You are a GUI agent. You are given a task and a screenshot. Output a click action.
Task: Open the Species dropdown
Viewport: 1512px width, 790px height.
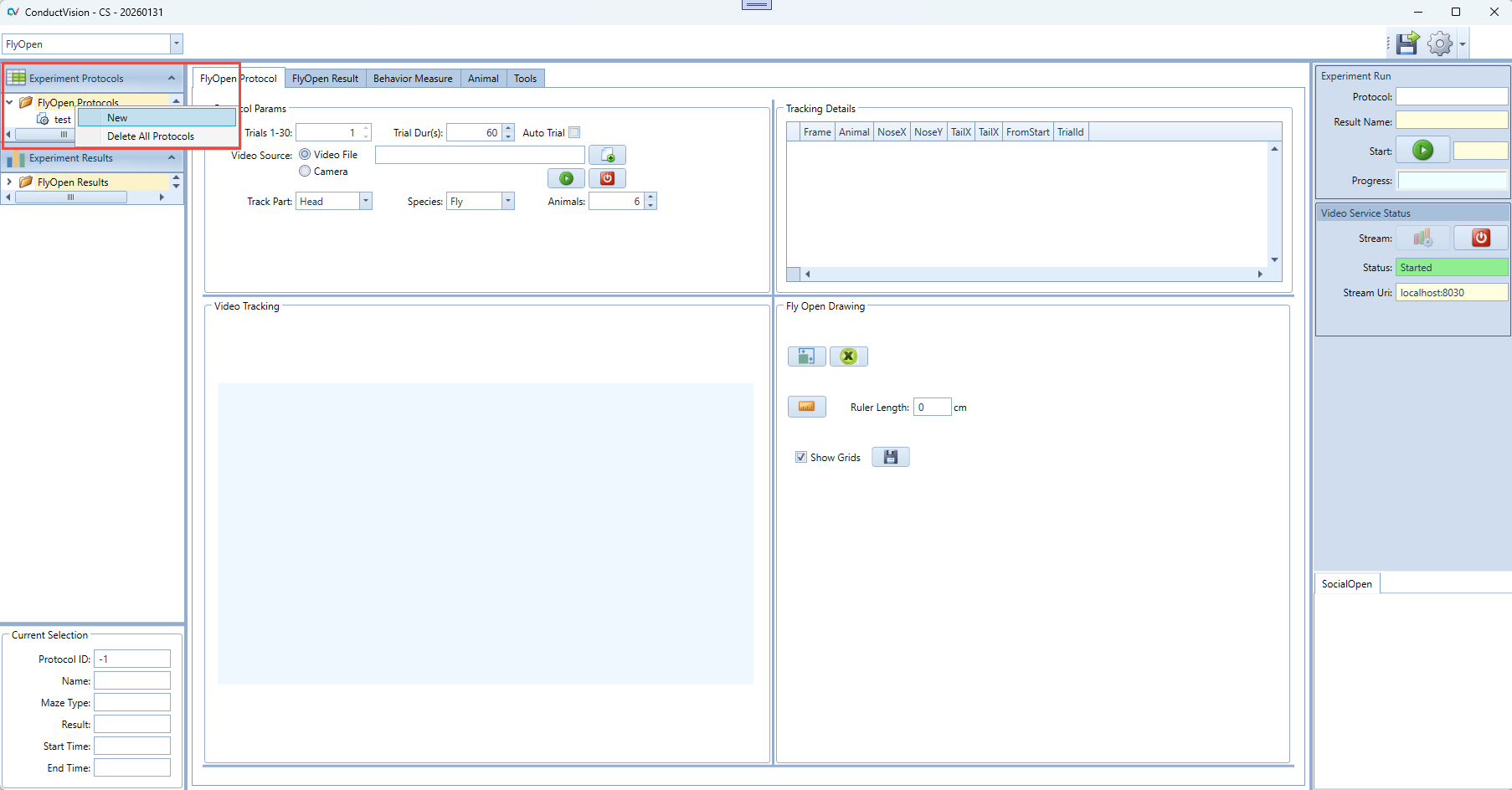(x=507, y=202)
